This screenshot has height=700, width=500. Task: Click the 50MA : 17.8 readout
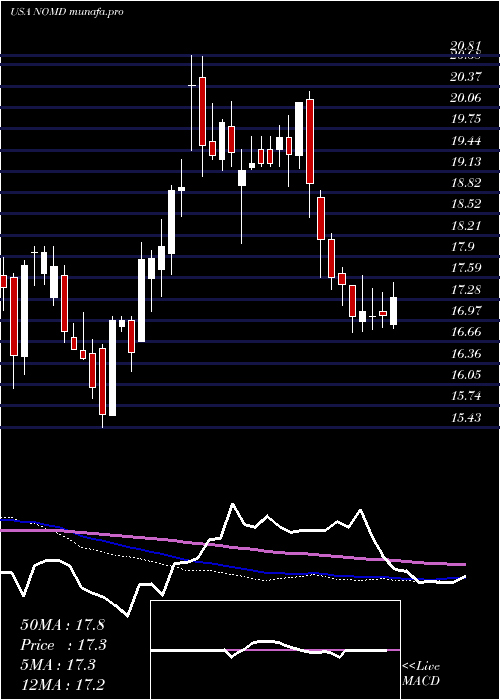pyautogui.click(x=62, y=625)
